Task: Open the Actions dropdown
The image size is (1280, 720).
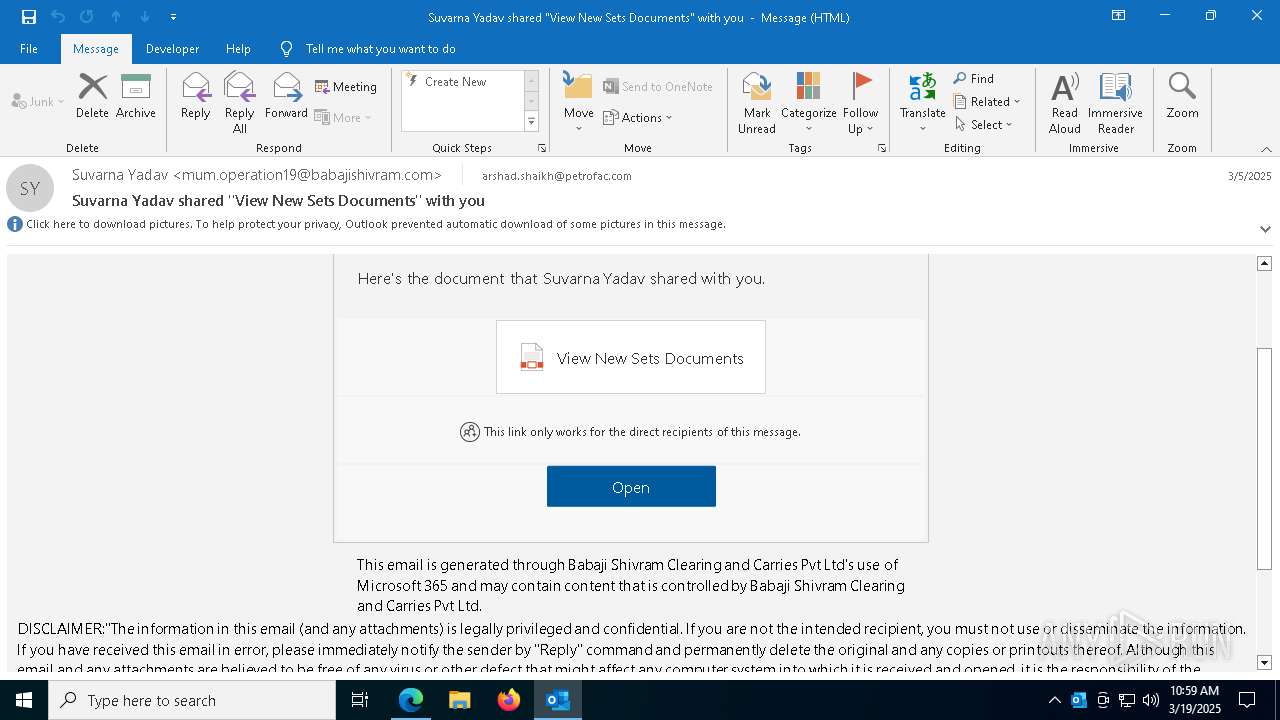Action: [638, 117]
